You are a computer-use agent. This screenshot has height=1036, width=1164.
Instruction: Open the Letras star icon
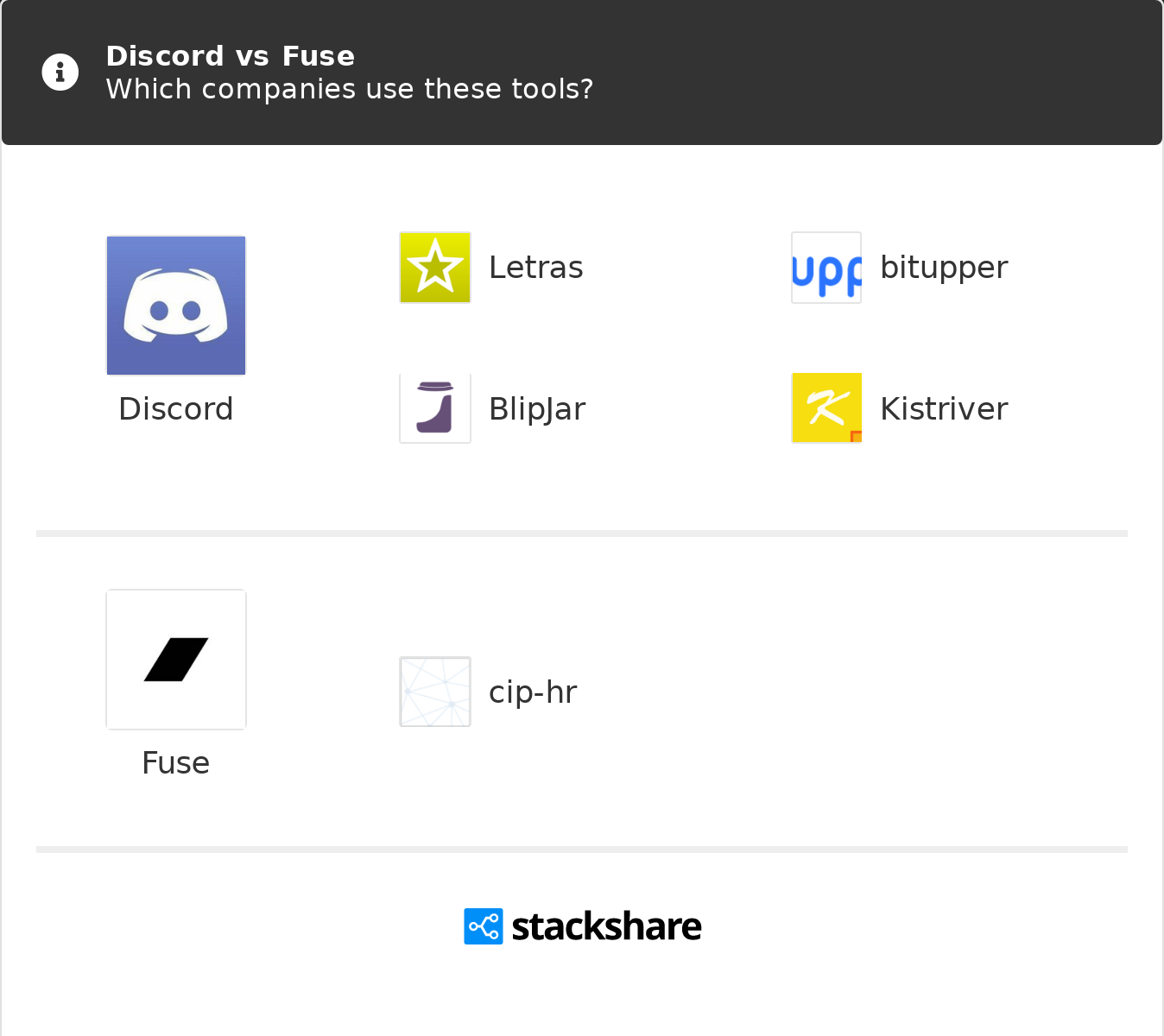pos(435,268)
